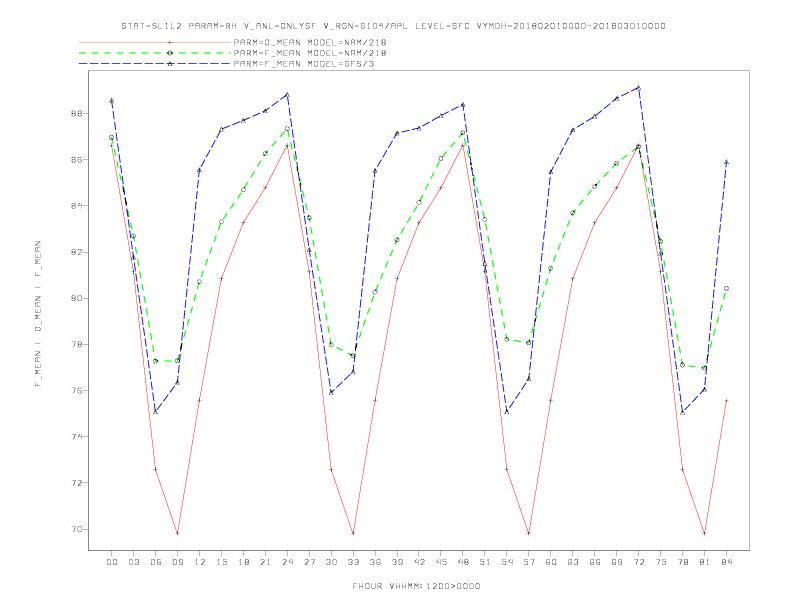Click the vertical y-axis title F_MEAN | O_MEAN | F_MEAN
This screenshot has height=612, width=792.
tap(38, 314)
